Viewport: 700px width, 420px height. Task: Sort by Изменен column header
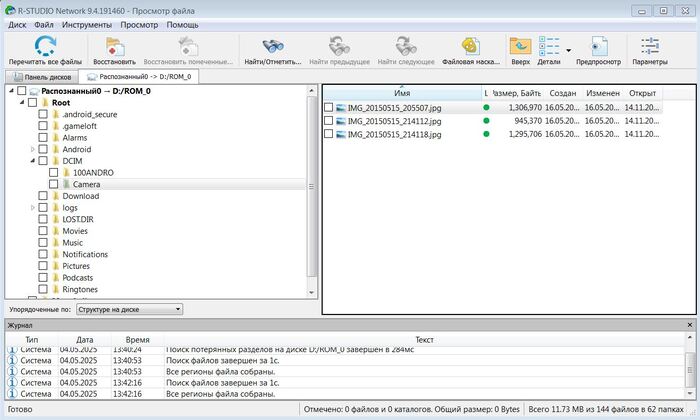point(603,93)
